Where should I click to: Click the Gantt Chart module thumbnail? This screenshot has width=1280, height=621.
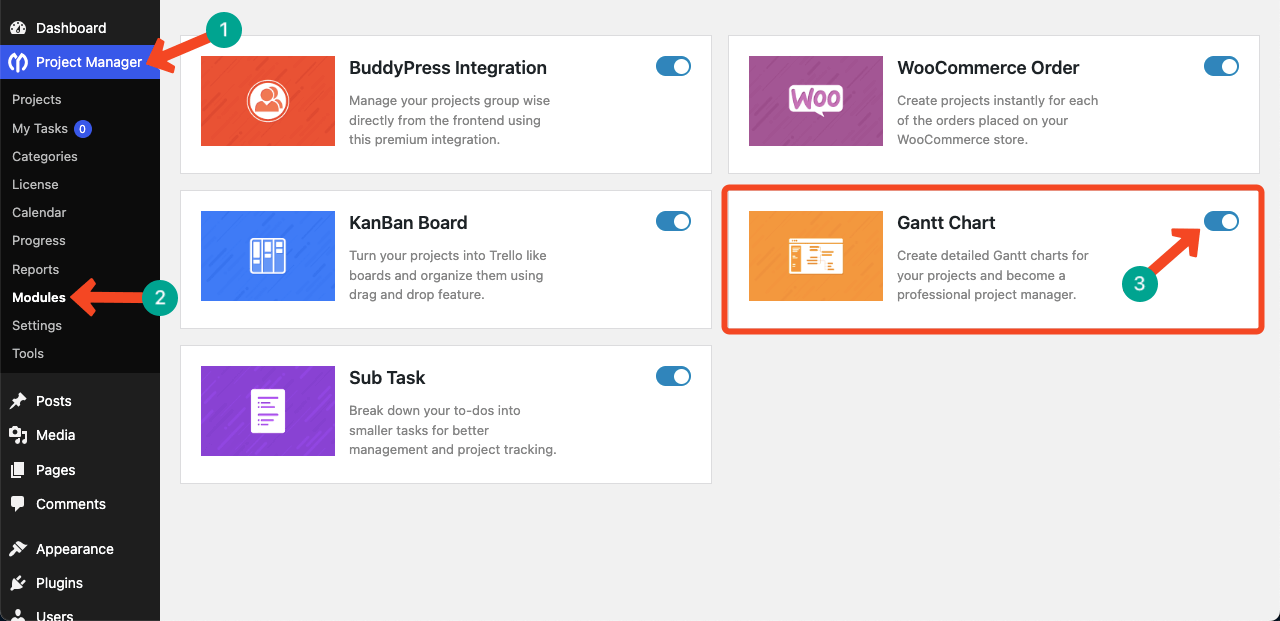point(816,256)
